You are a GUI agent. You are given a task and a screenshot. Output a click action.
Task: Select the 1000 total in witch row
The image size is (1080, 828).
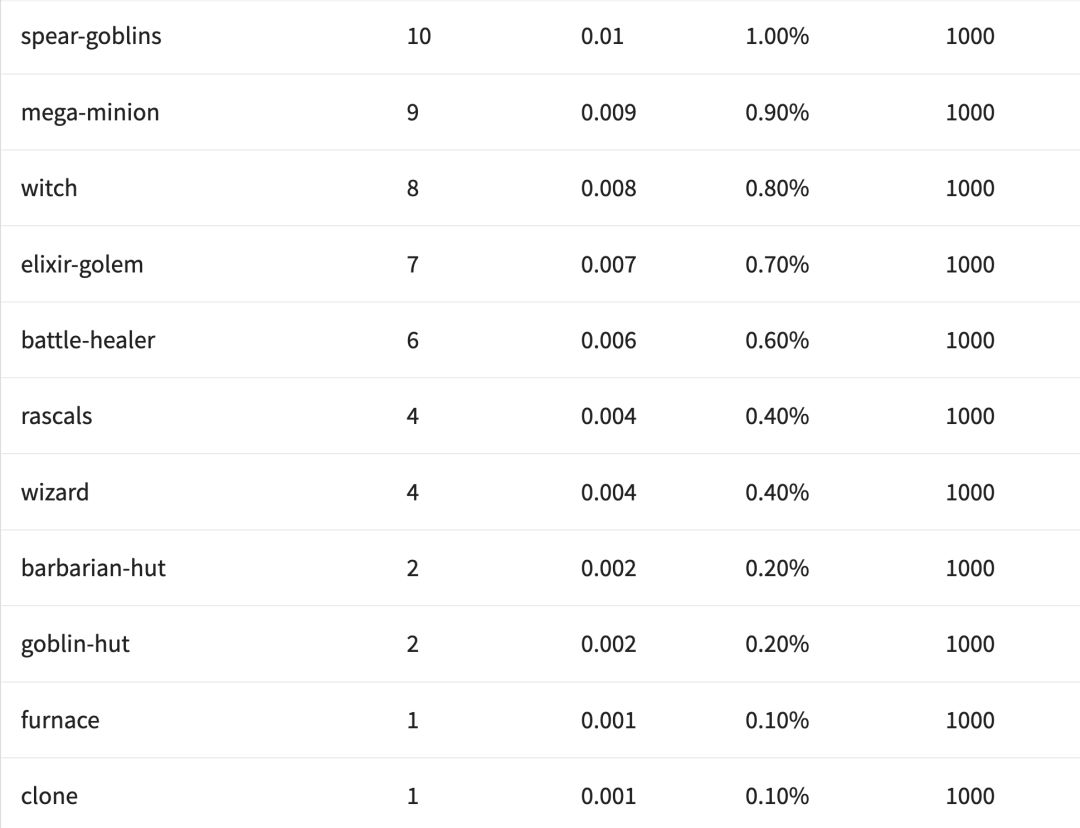pyautogui.click(x=970, y=189)
